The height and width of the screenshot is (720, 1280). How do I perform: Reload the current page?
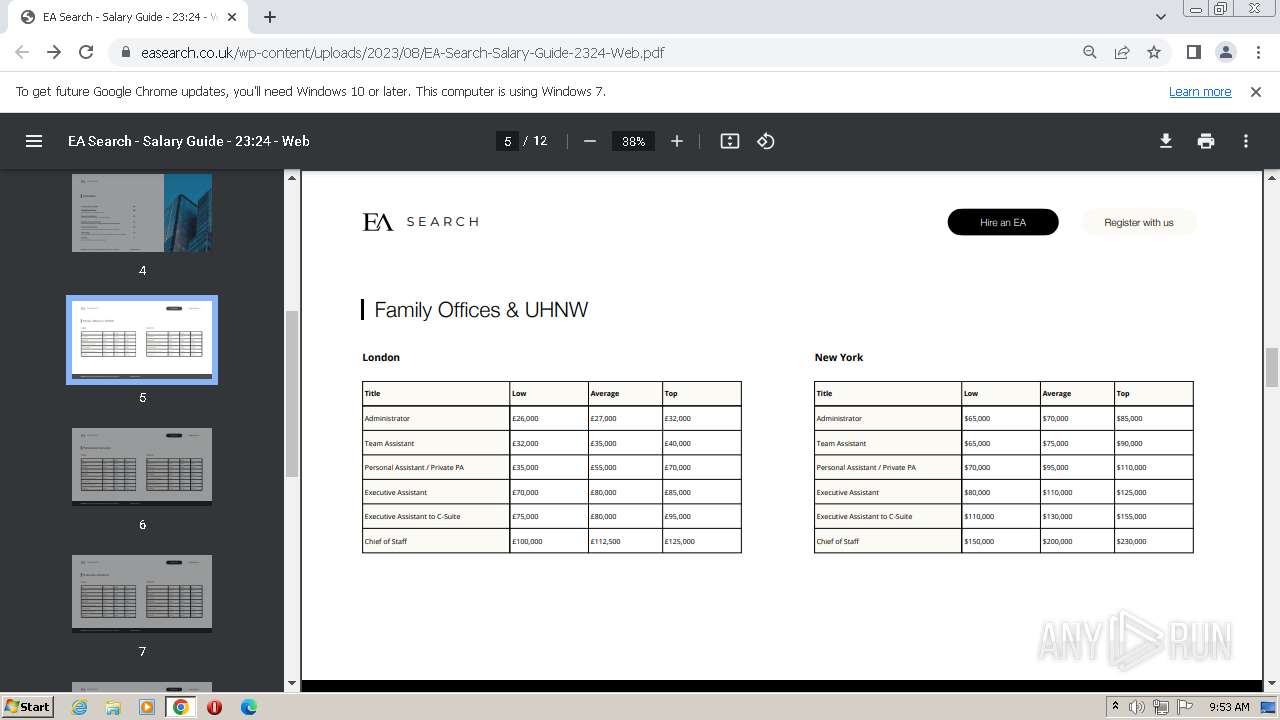click(x=86, y=52)
